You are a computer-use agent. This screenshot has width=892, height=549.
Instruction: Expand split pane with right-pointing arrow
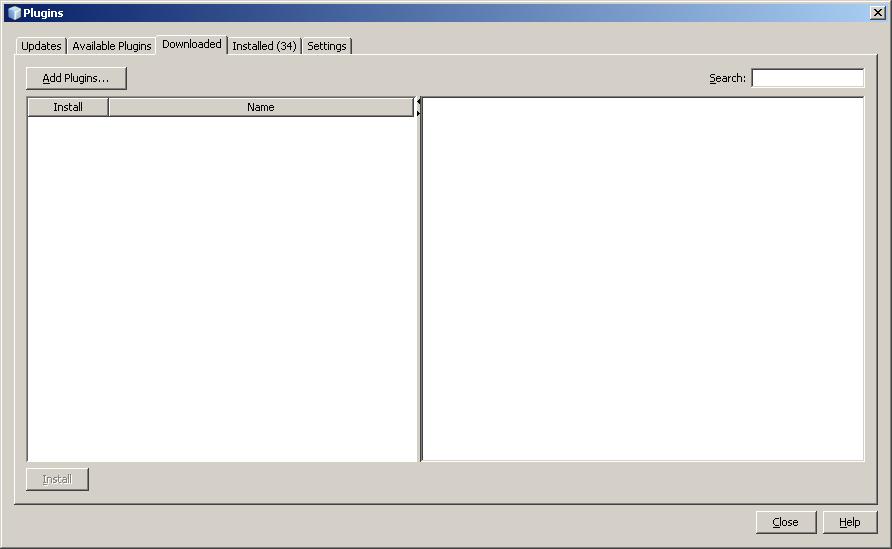418,113
